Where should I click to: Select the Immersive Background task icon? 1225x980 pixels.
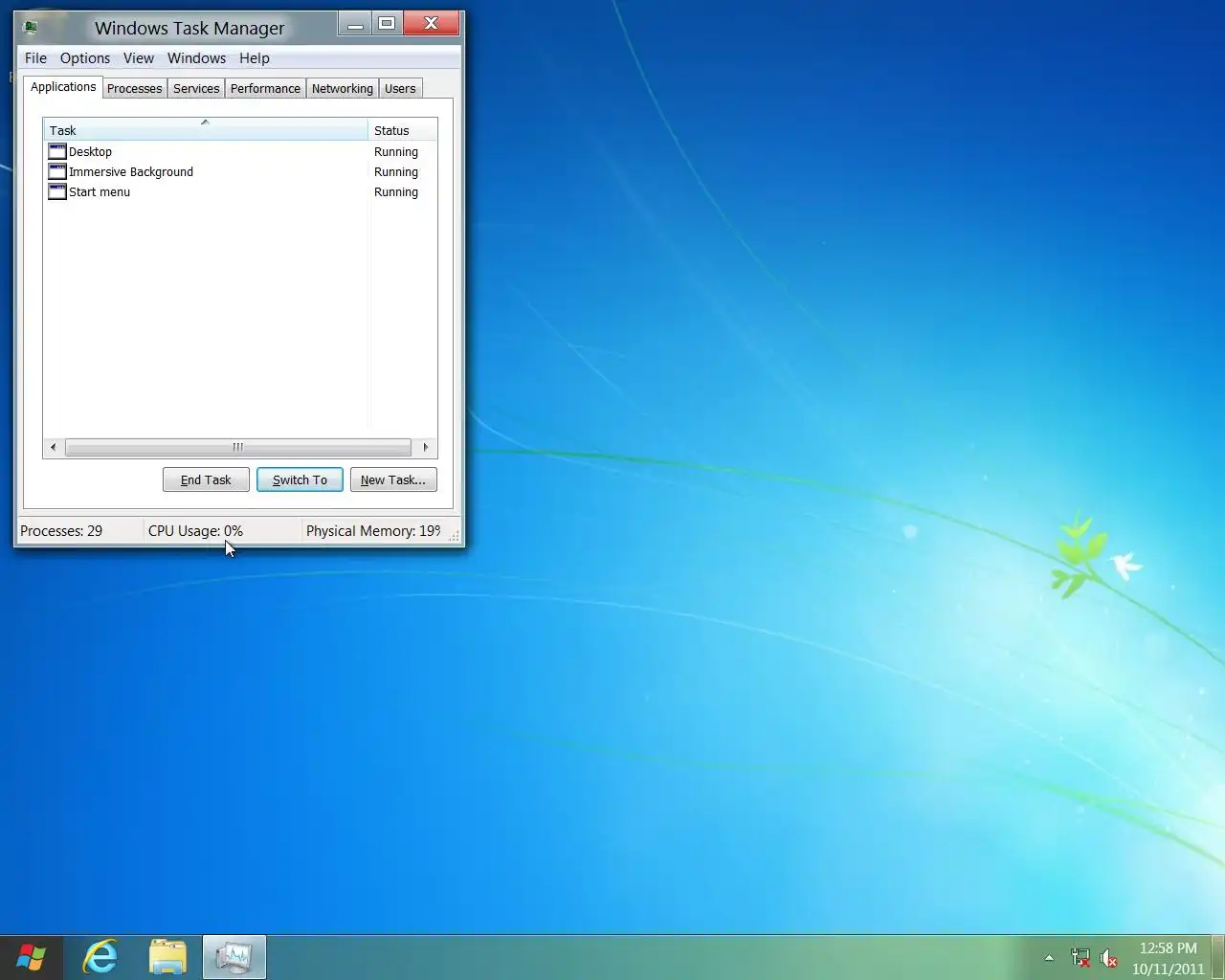coord(57,171)
